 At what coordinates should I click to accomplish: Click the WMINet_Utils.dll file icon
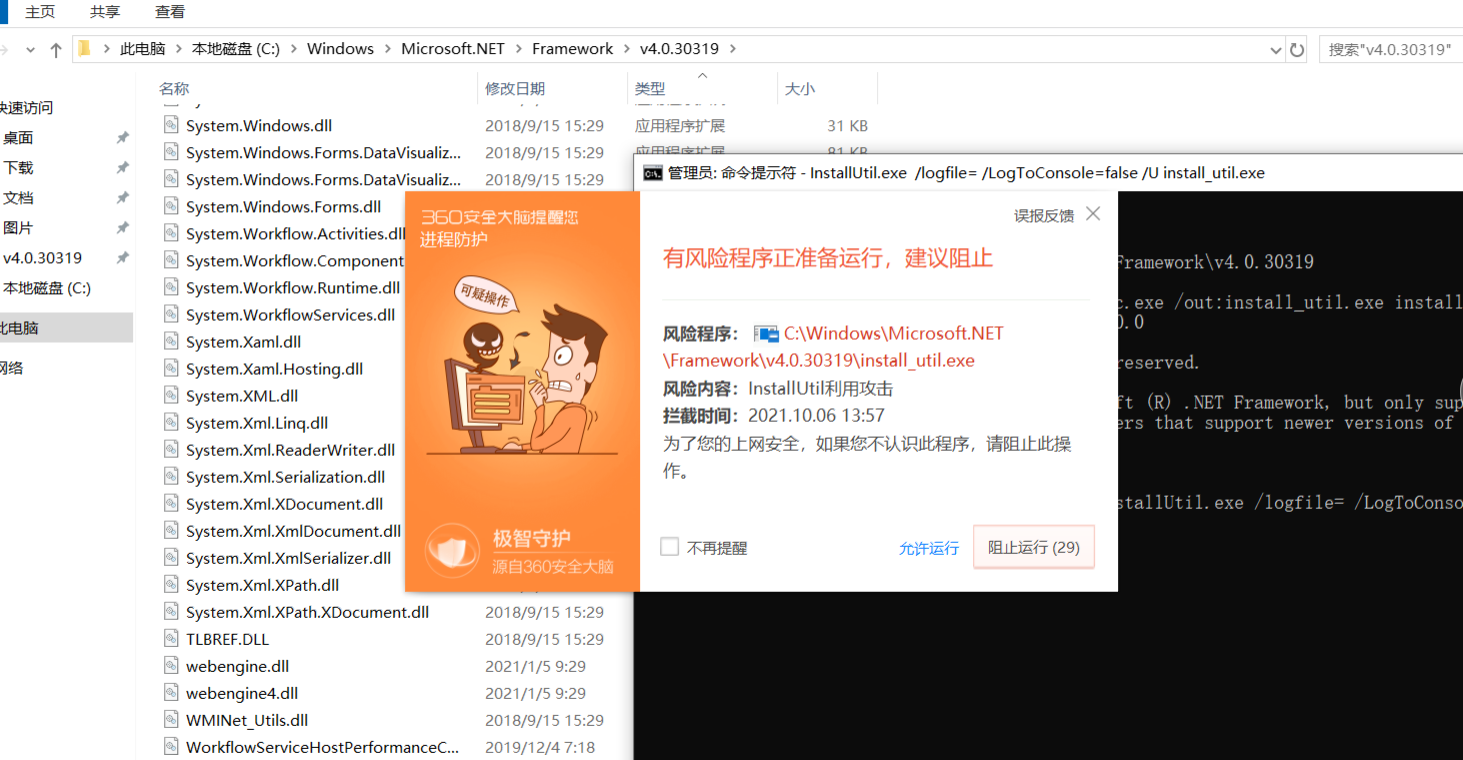(x=172, y=720)
